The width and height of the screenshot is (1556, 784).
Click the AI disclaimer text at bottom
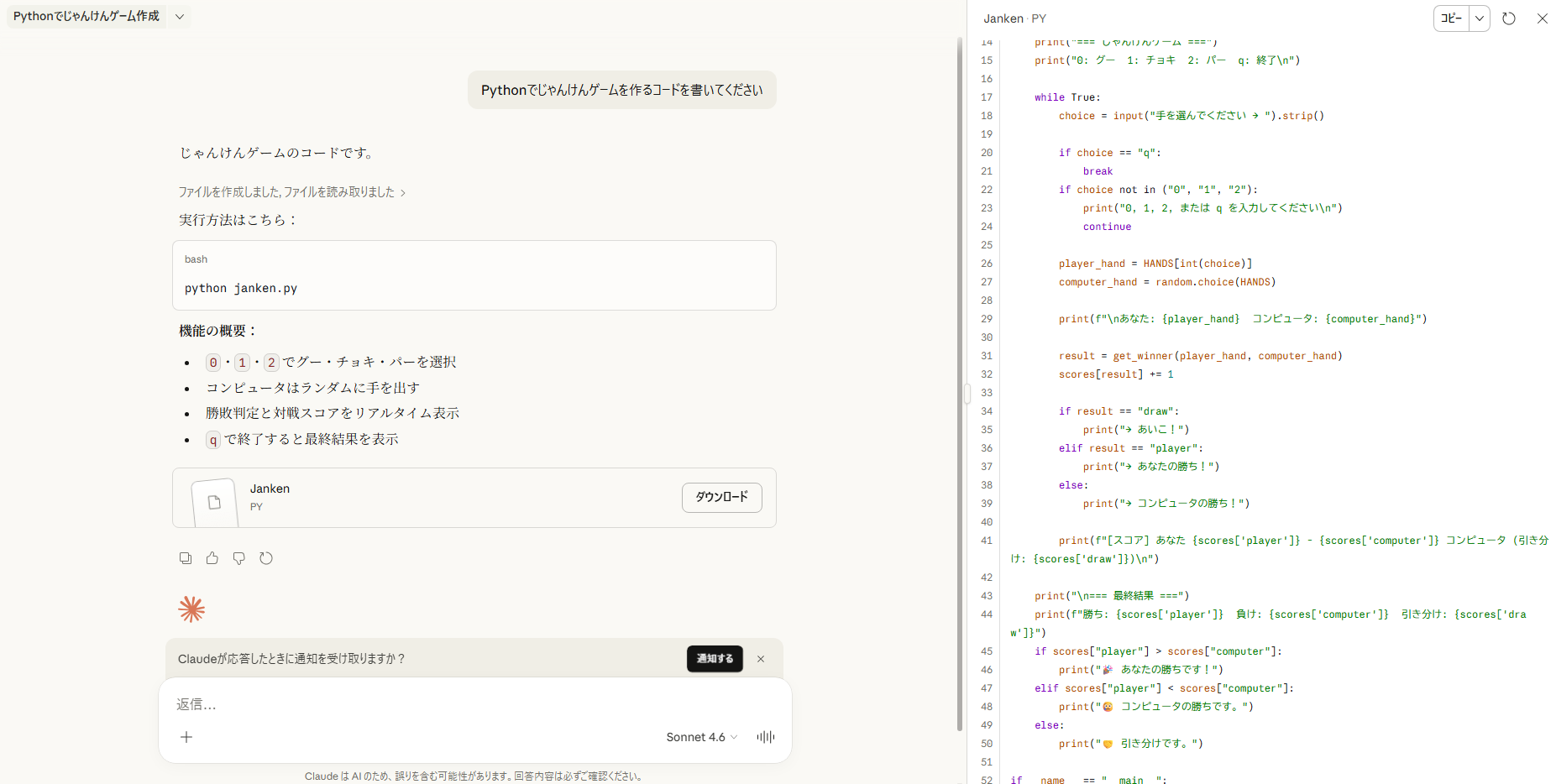pyautogui.click(x=474, y=776)
